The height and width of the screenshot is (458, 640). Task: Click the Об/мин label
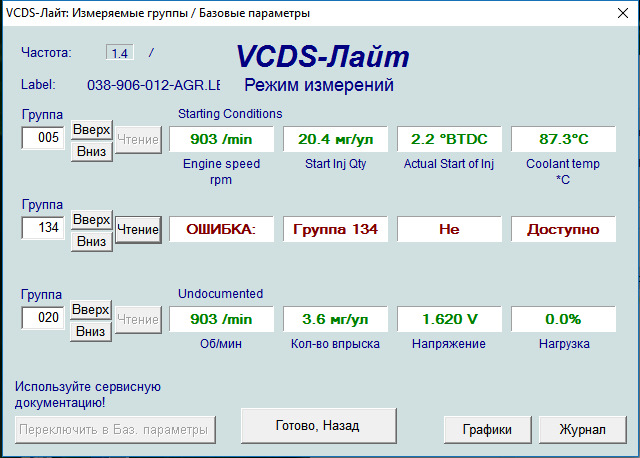point(221,344)
